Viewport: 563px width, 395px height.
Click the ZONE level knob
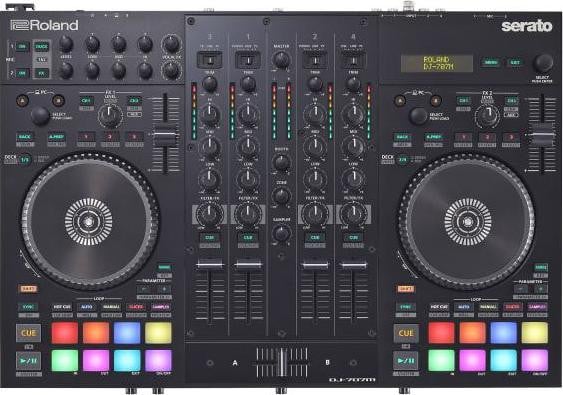click(x=281, y=196)
